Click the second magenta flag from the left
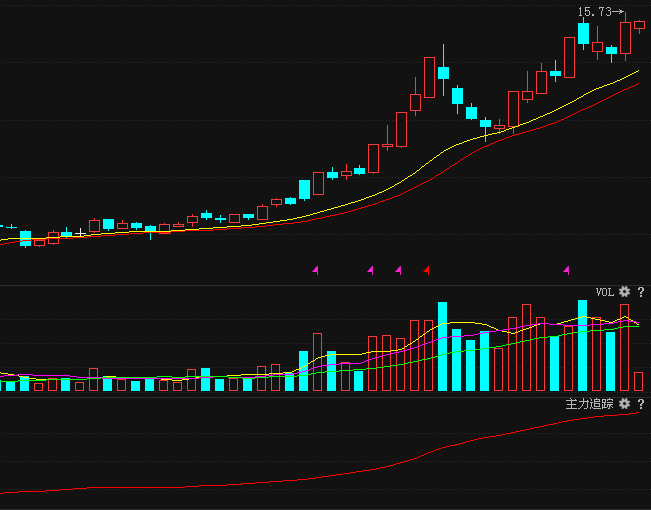 (x=371, y=270)
